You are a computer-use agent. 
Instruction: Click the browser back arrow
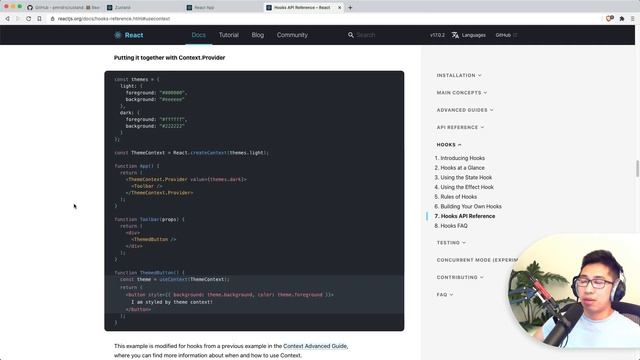click(x=7, y=19)
